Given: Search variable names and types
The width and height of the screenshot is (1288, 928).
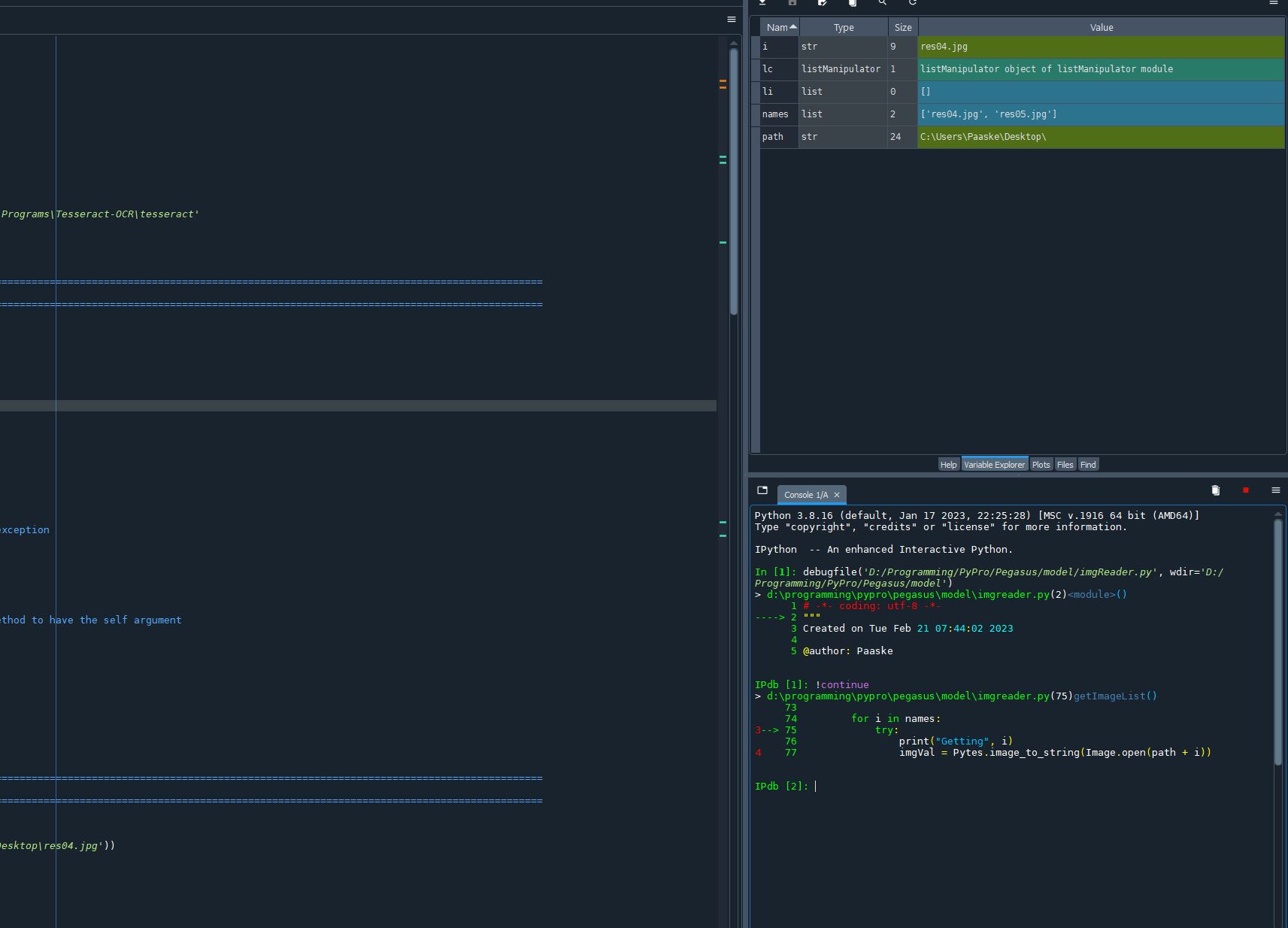Looking at the screenshot, I should (x=882, y=4).
